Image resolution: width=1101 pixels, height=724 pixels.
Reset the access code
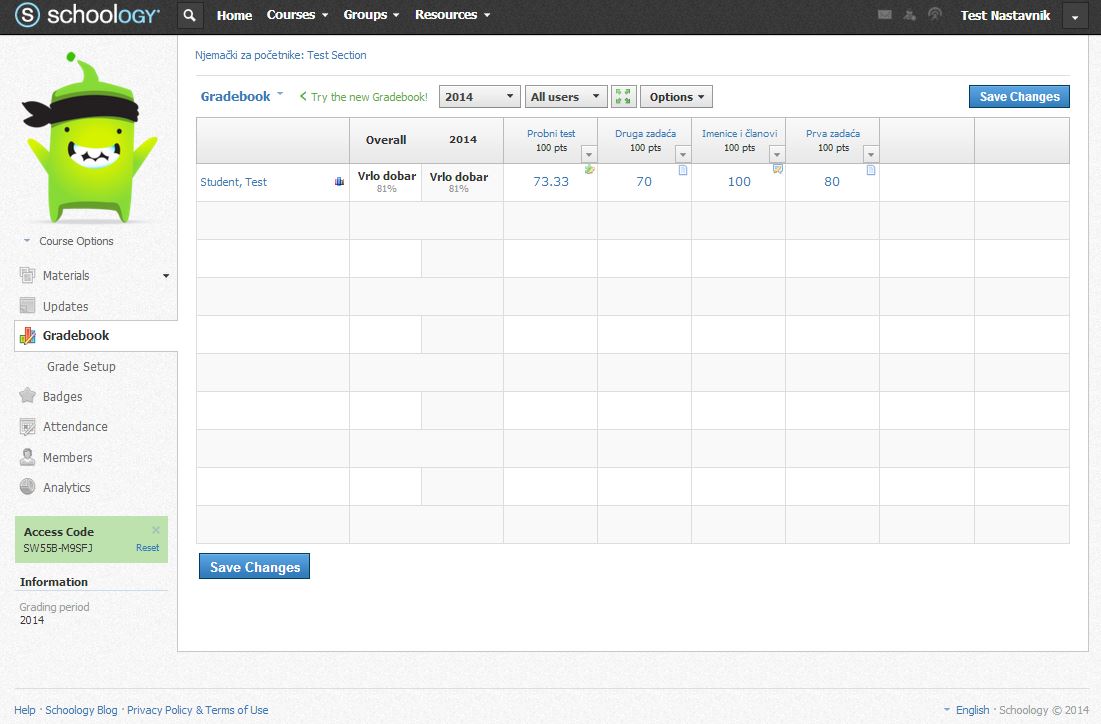pos(147,548)
